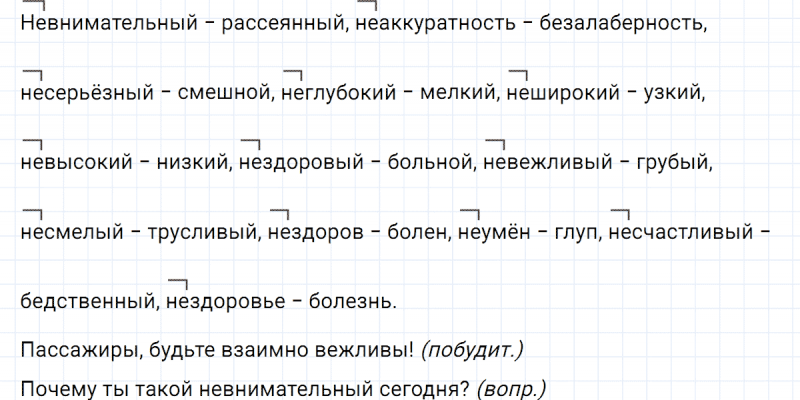This screenshot has height=400, width=800.
Task: Click the «(вопр.)» annotation
Action: tap(512, 387)
